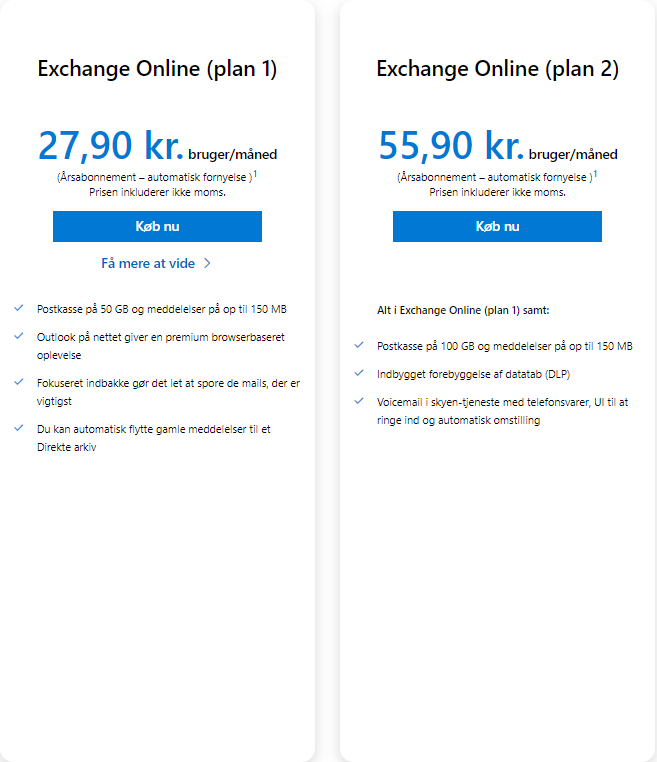Click checkmark icon beside Indbygget forebyggelse af datatab
This screenshot has height=762, width=657.
[359, 373]
